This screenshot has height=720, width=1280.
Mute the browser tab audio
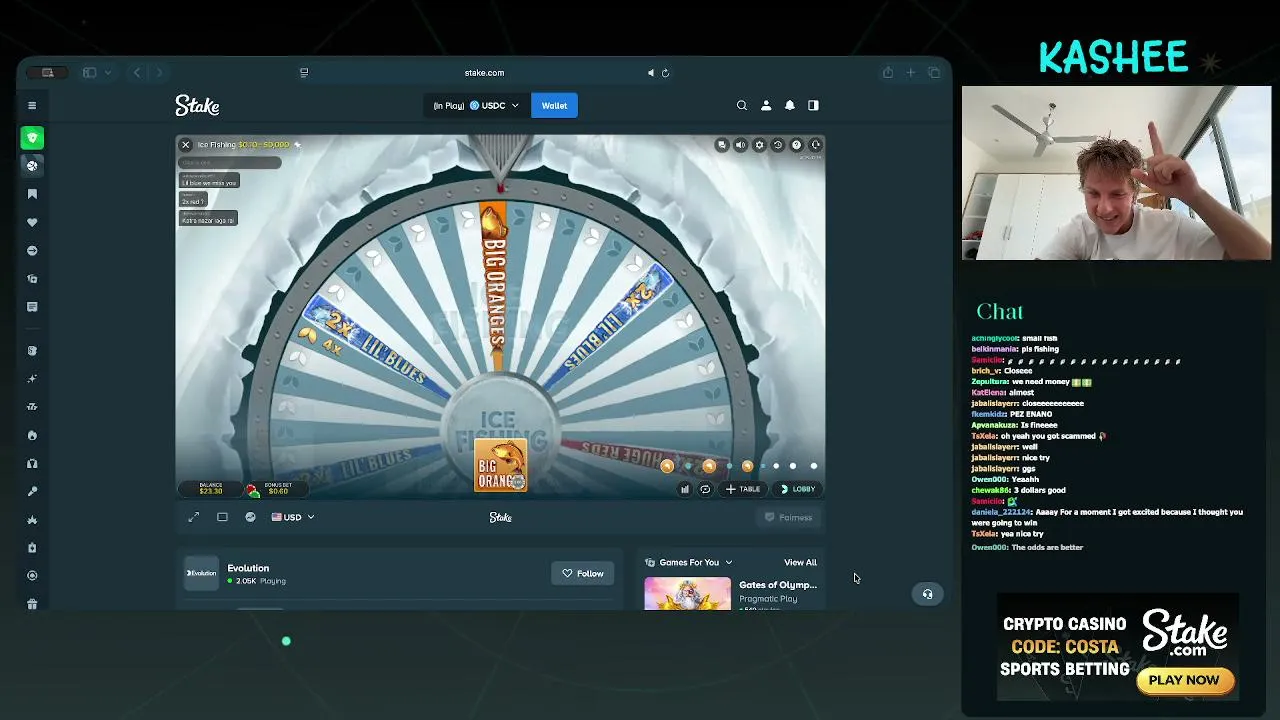[651, 73]
